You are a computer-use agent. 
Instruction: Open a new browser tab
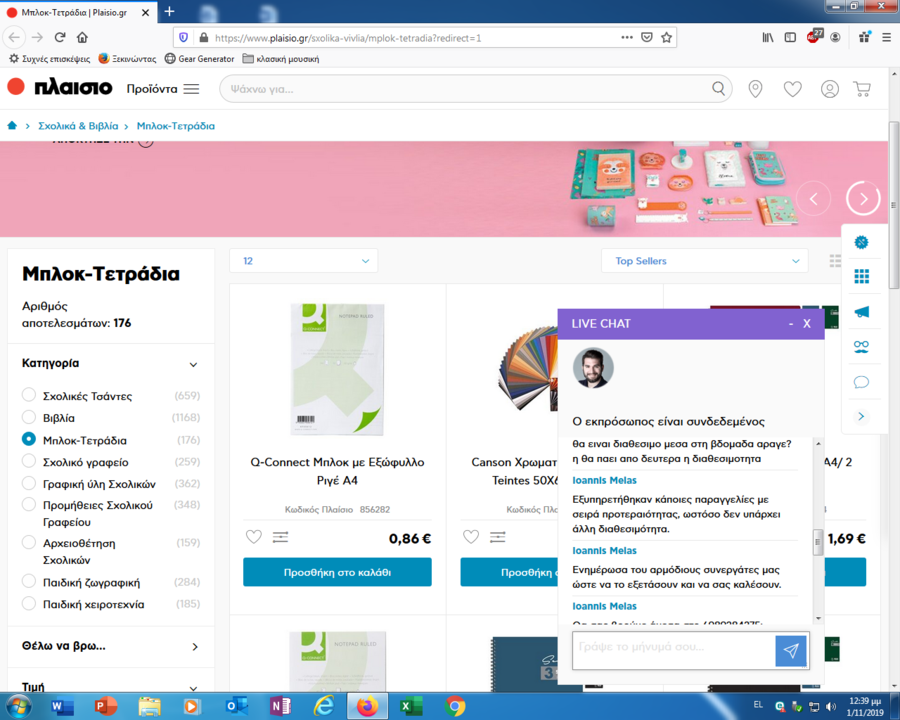coord(169,11)
